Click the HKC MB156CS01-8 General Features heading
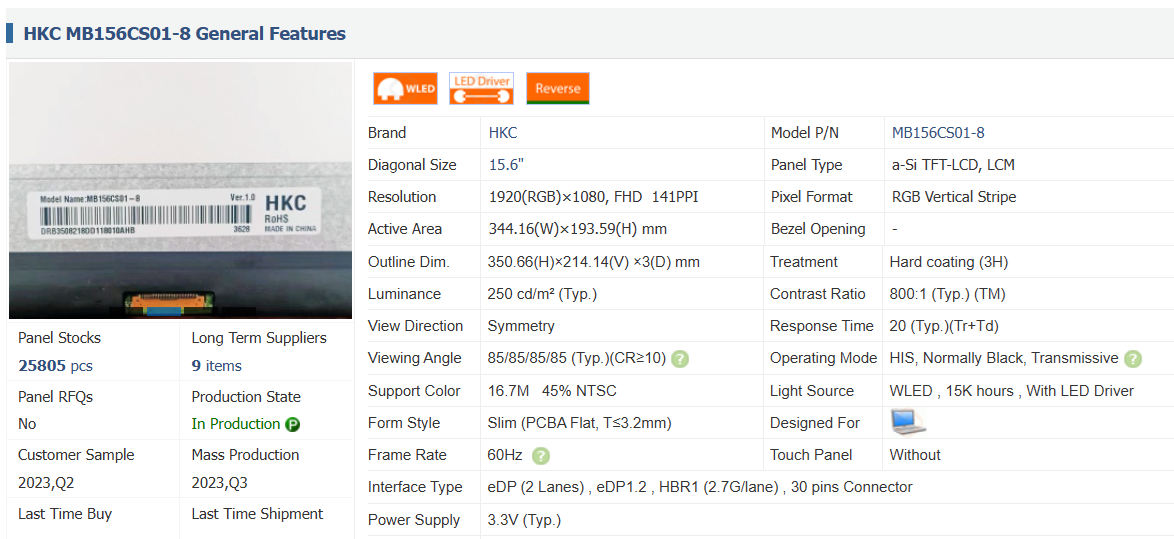Image resolution: width=1174 pixels, height=539 pixels. pos(184,34)
